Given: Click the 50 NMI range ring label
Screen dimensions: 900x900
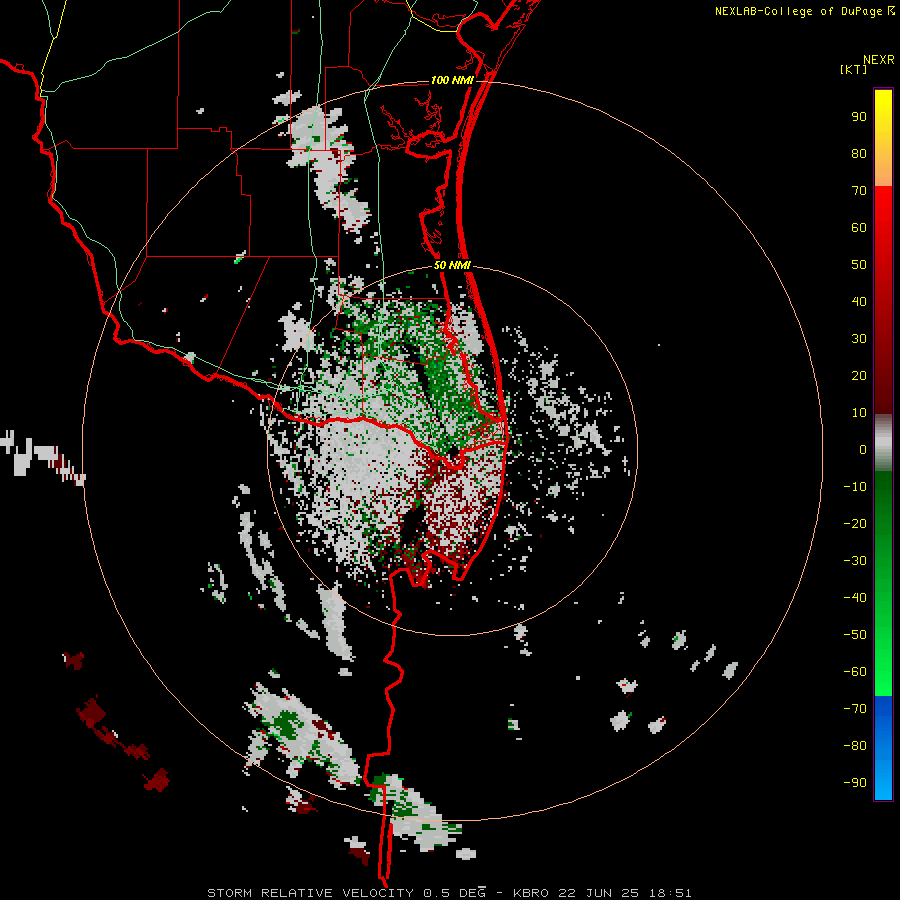Looking at the screenshot, I should coord(452,265).
